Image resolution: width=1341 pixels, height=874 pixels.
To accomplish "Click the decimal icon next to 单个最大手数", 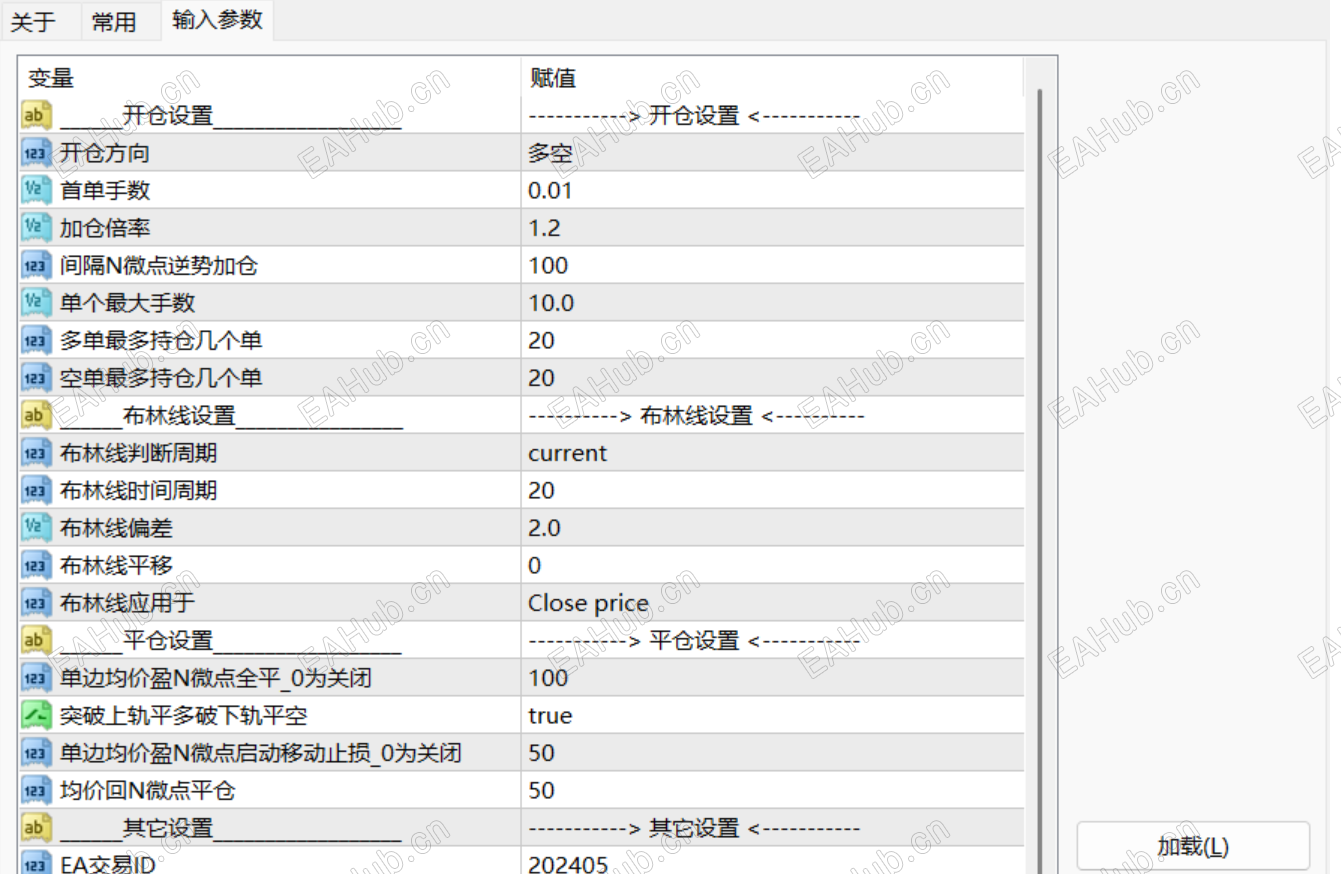I will click(x=33, y=302).
